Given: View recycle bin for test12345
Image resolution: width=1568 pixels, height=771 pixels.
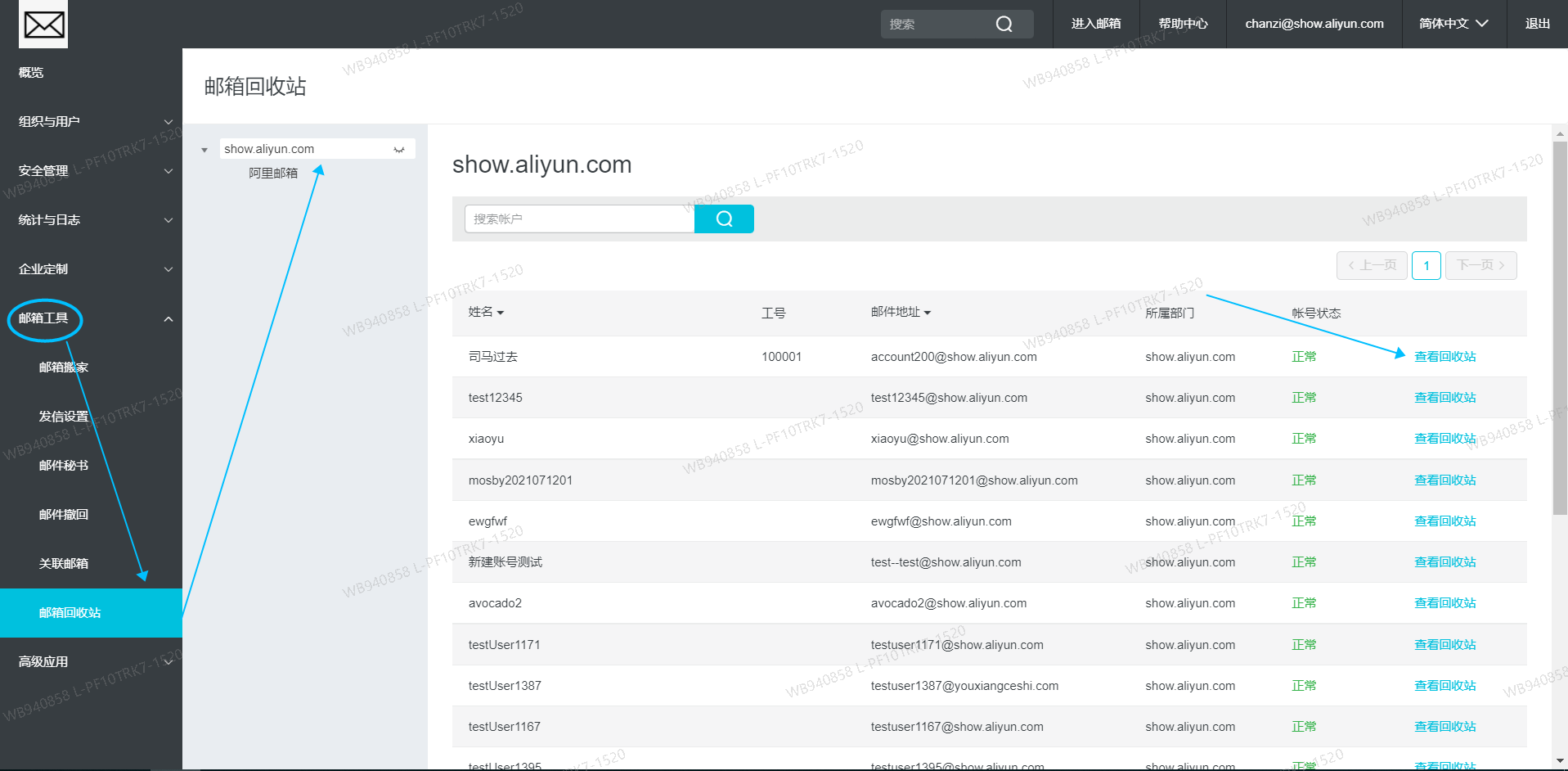Looking at the screenshot, I should click(x=1444, y=398).
